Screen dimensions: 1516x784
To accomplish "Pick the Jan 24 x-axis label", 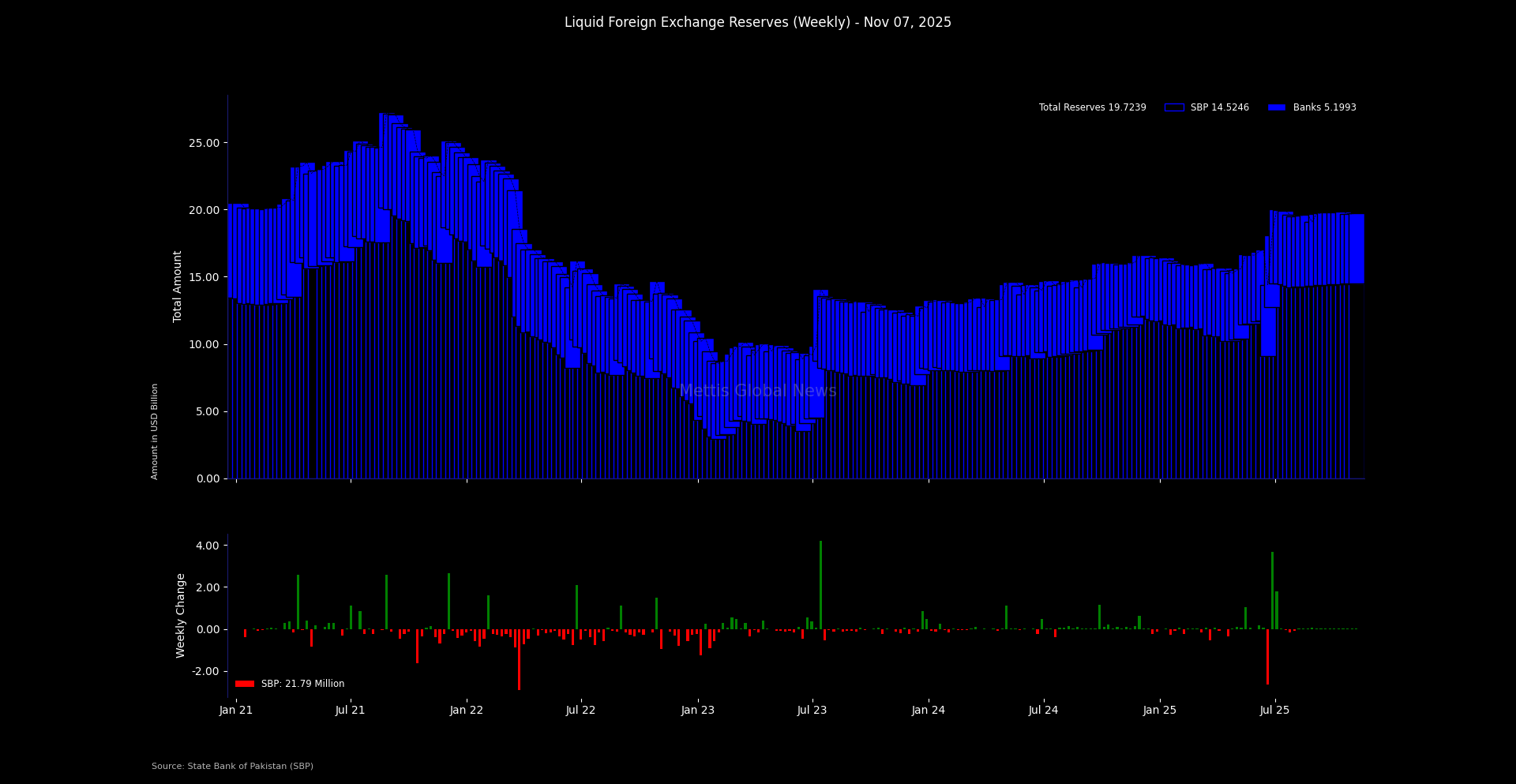I will [928, 711].
